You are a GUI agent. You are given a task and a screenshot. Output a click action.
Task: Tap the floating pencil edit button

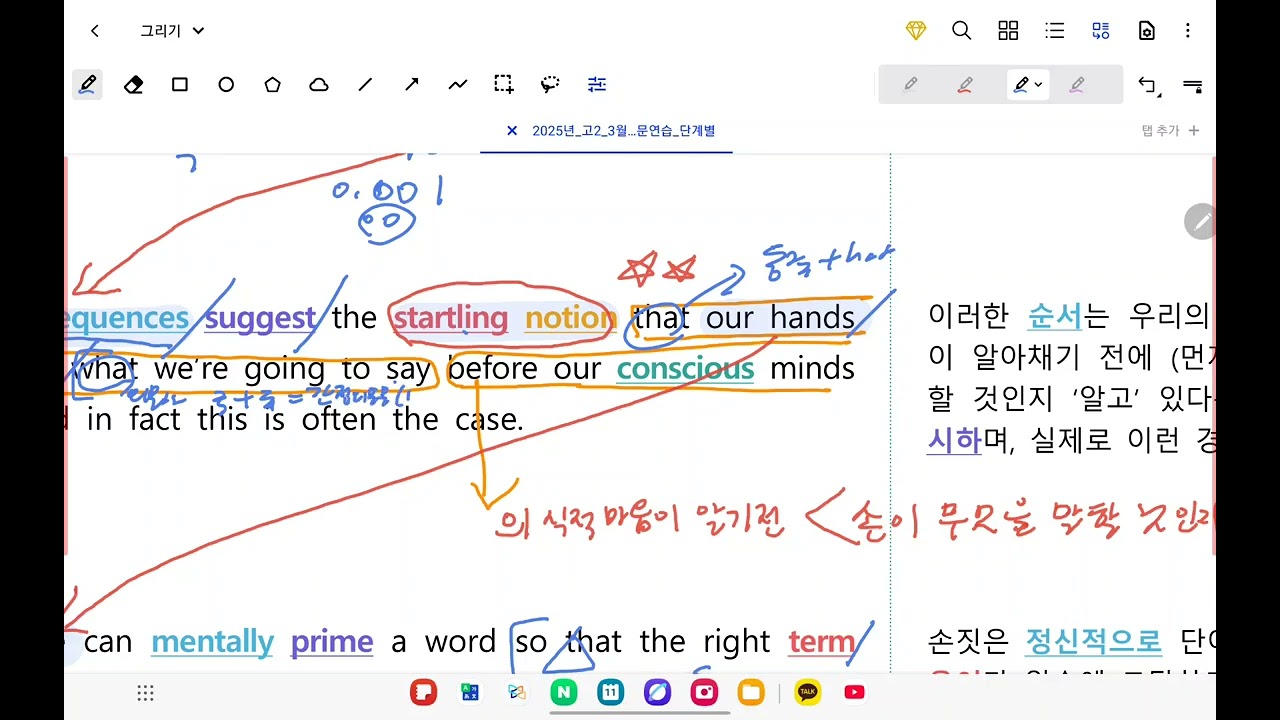[1201, 221]
